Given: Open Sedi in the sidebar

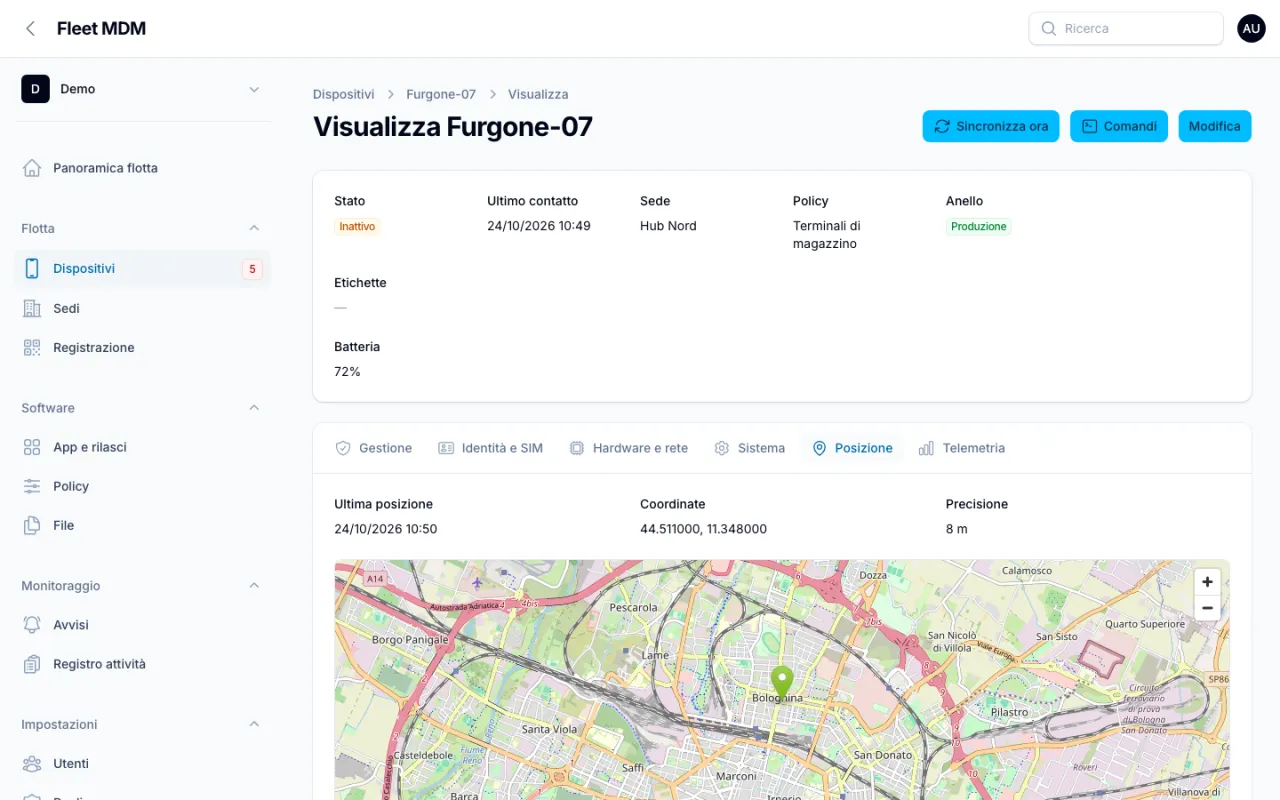Looking at the screenshot, I should tap(142, 309).
